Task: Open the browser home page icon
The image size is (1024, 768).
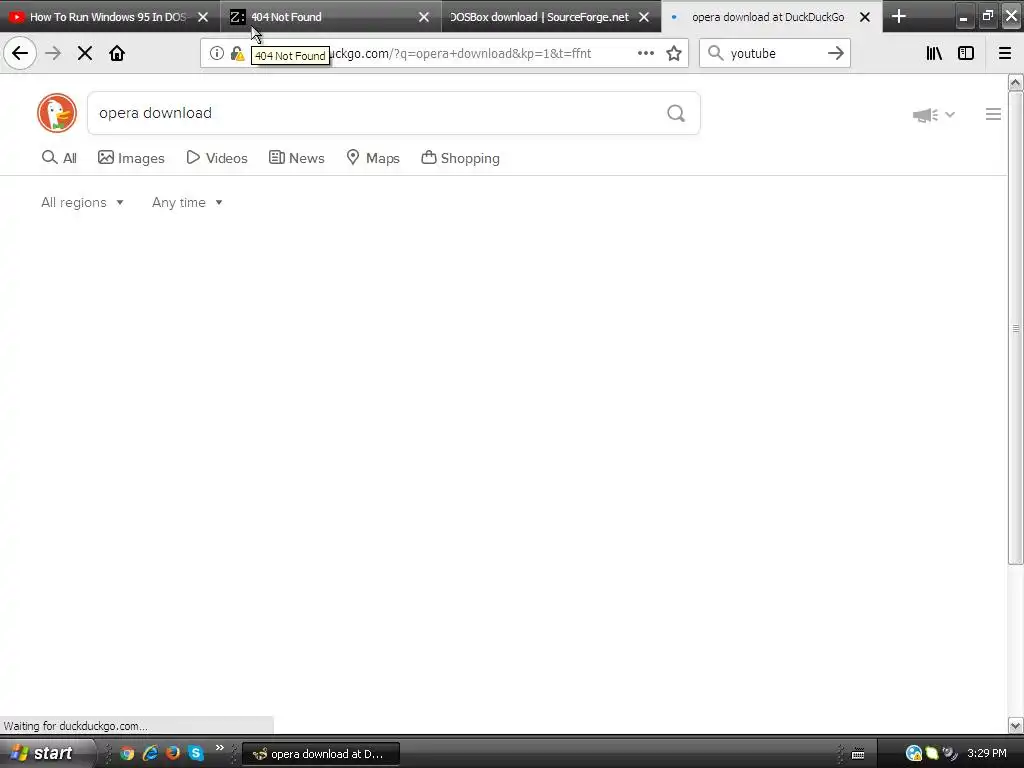Action: tap(117, 54)
